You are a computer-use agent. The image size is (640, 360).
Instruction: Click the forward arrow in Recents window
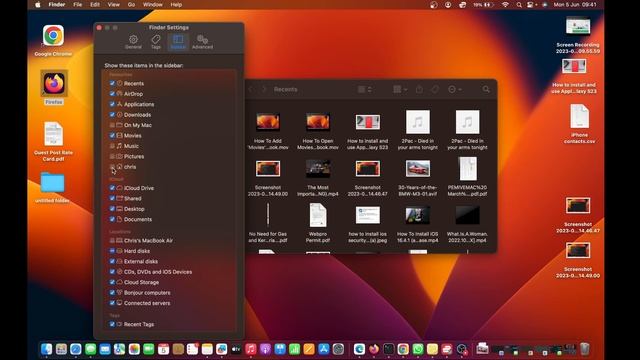pyautogui.click(x=264, y=89)
